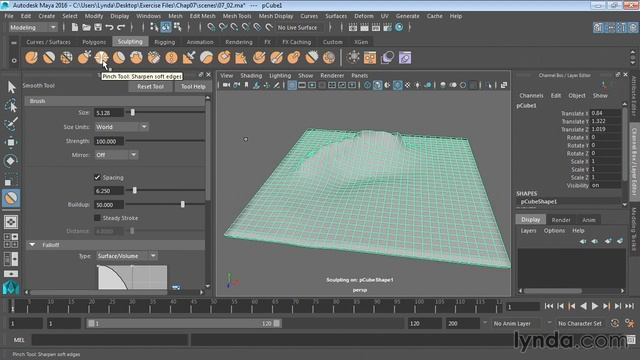Select the Smear tool shelf icon
The height and width of the screenshot is (360, 640).
(276, 58)
